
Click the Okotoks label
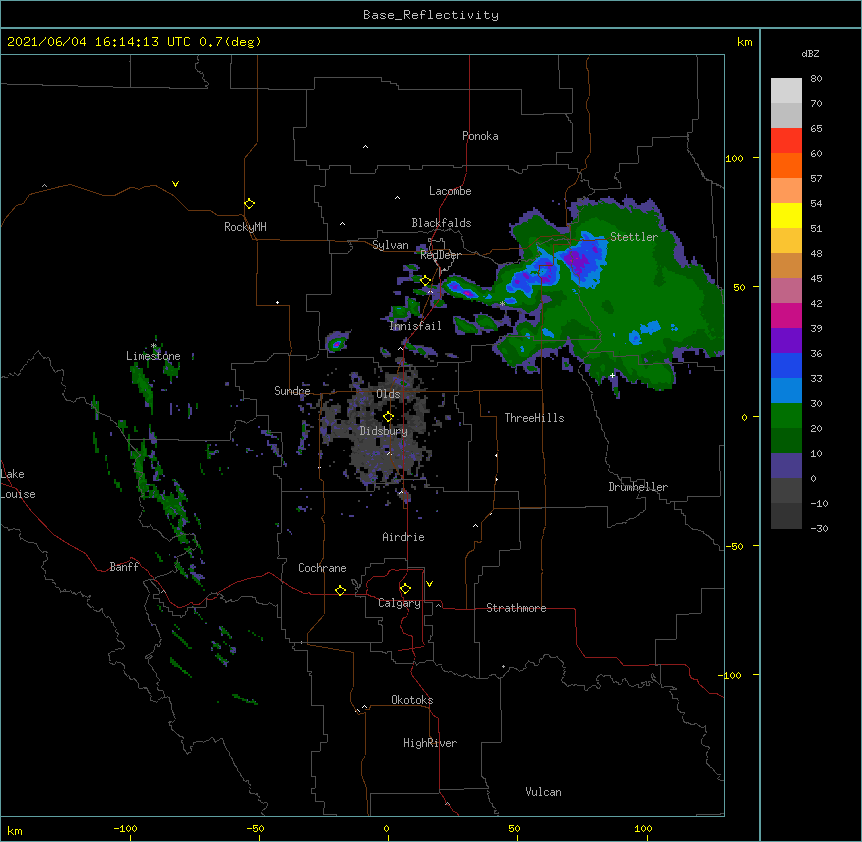pyautogui.click(x=412, y=700)
